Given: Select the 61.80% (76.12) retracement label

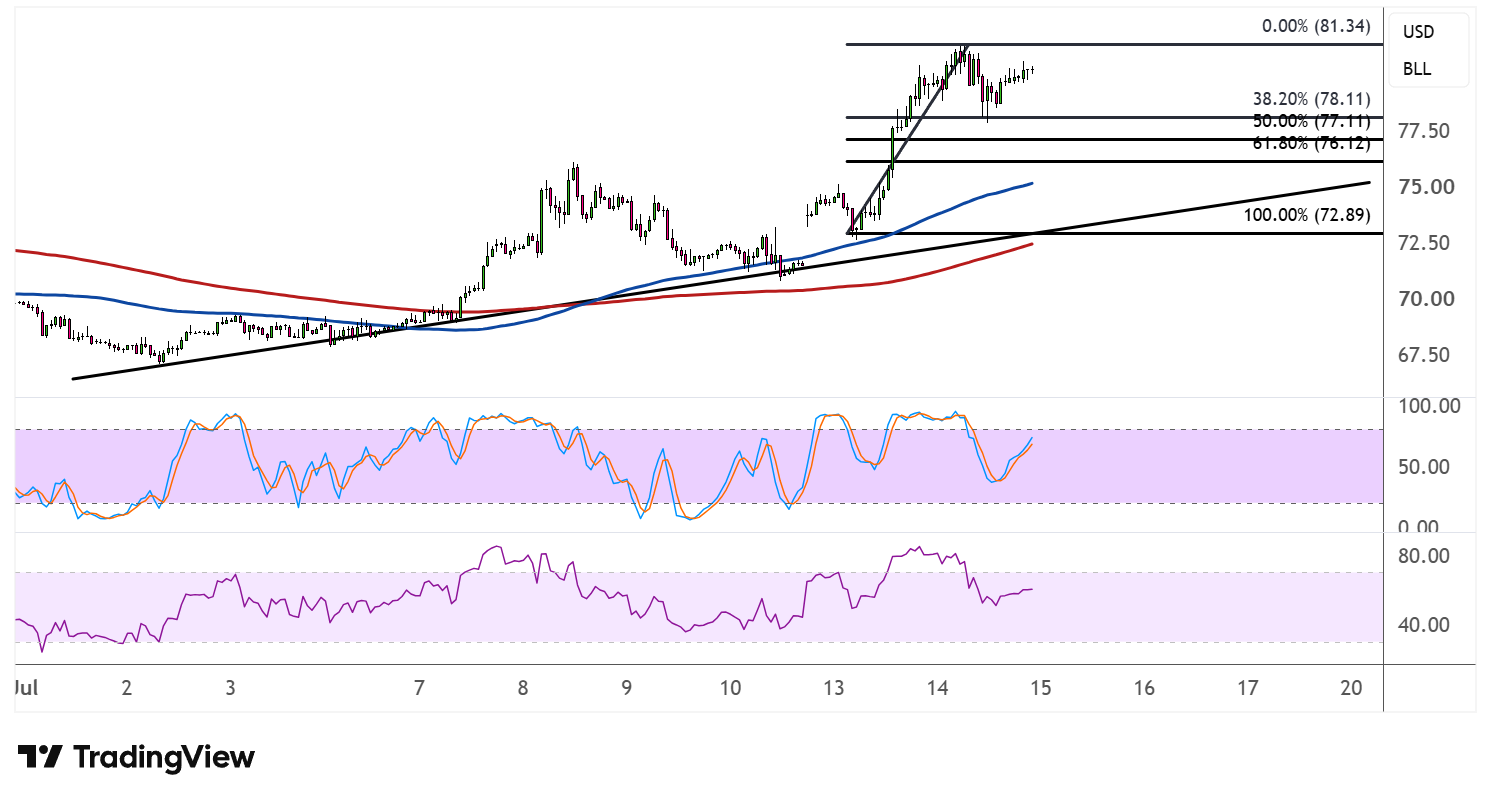Looking at the screenshot, I should [x=1311, y=143].
